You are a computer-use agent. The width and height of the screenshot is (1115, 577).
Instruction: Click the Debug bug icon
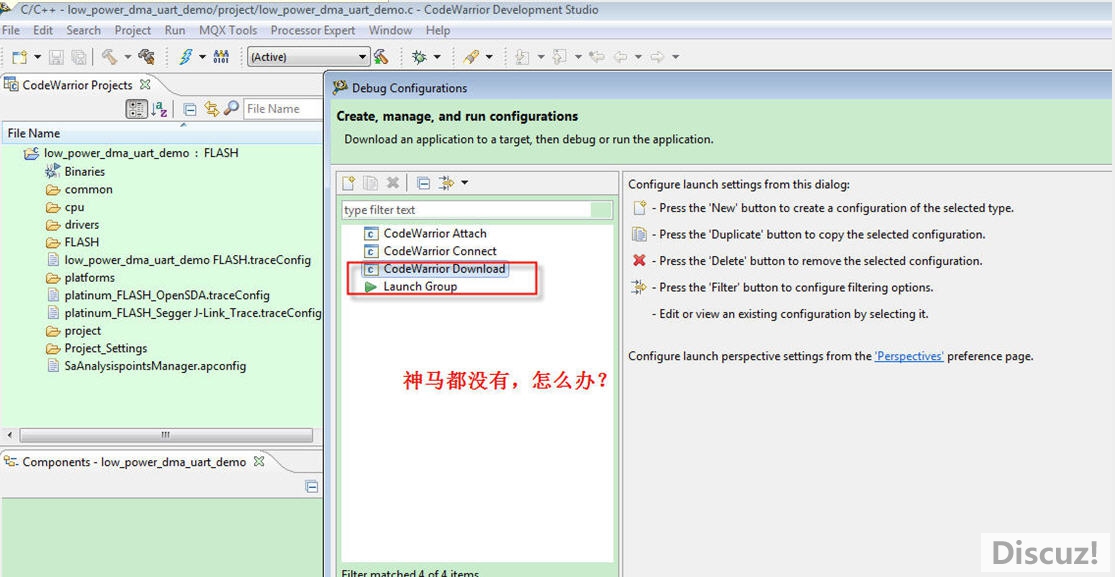pos(420,57)
